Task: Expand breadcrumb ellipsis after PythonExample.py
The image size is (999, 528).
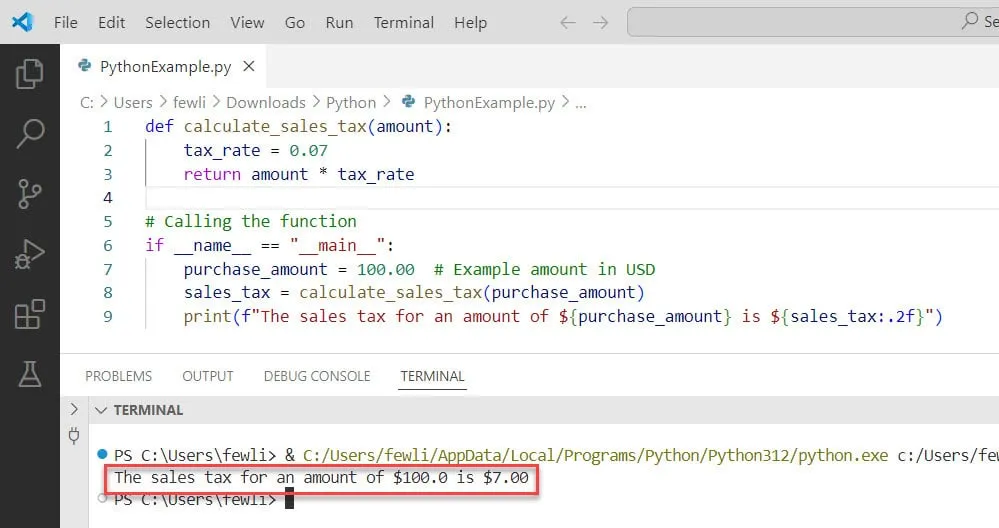Action: 581,102
